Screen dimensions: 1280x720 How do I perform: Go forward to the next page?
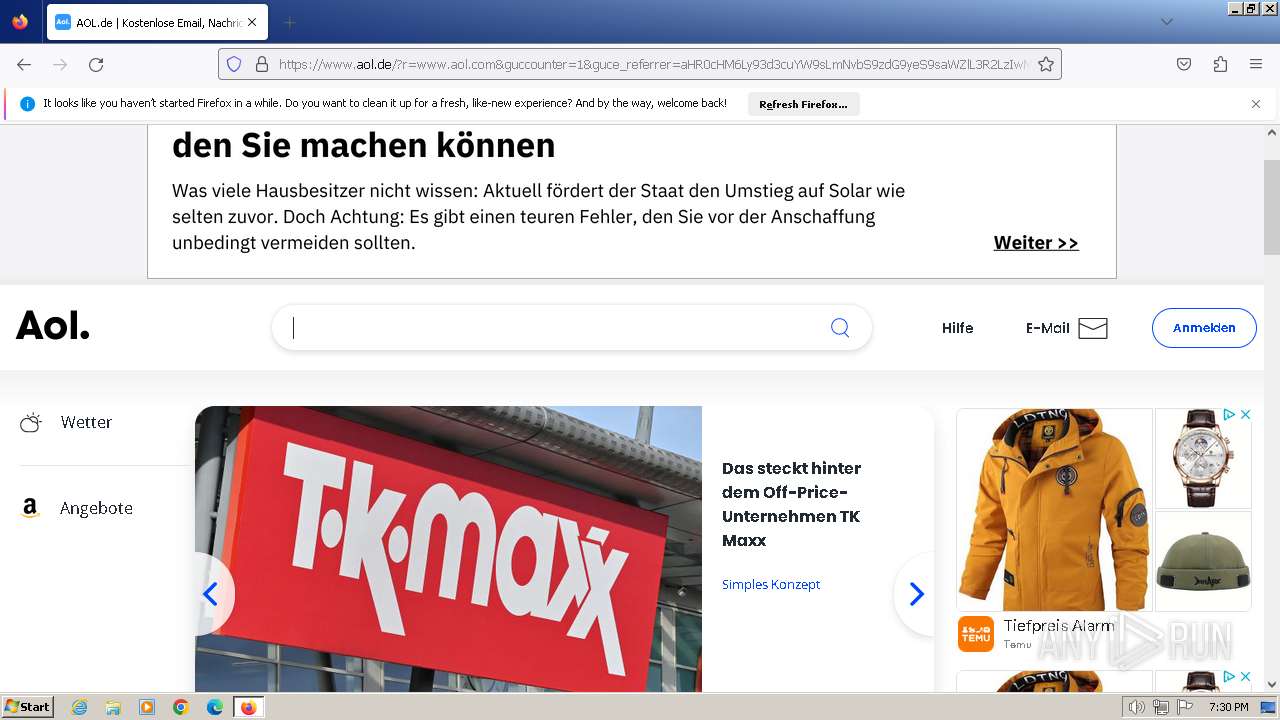pyautogui.click(x=60, y=64)
